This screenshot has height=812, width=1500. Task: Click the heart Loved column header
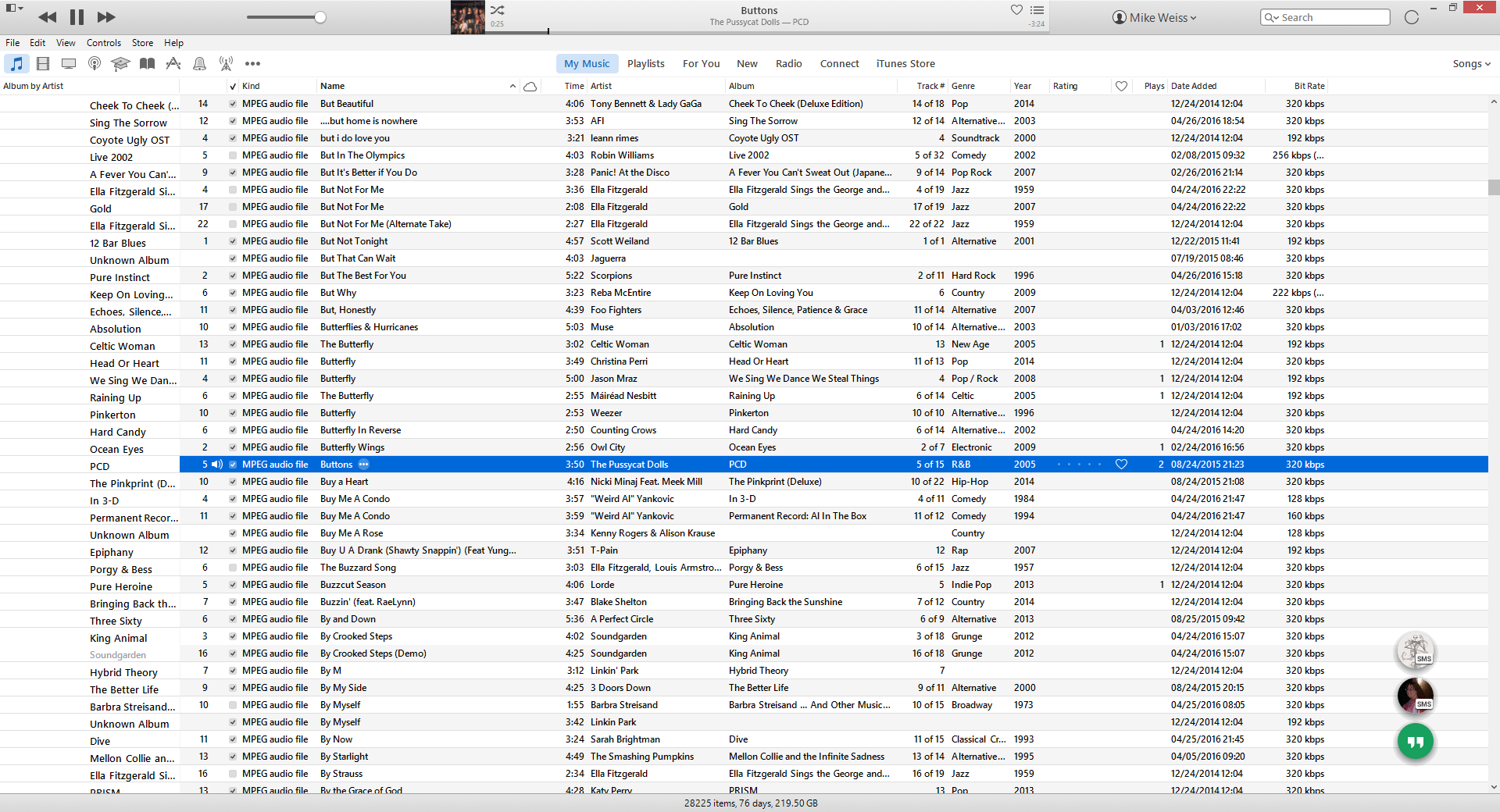(x=1121, y=87)
